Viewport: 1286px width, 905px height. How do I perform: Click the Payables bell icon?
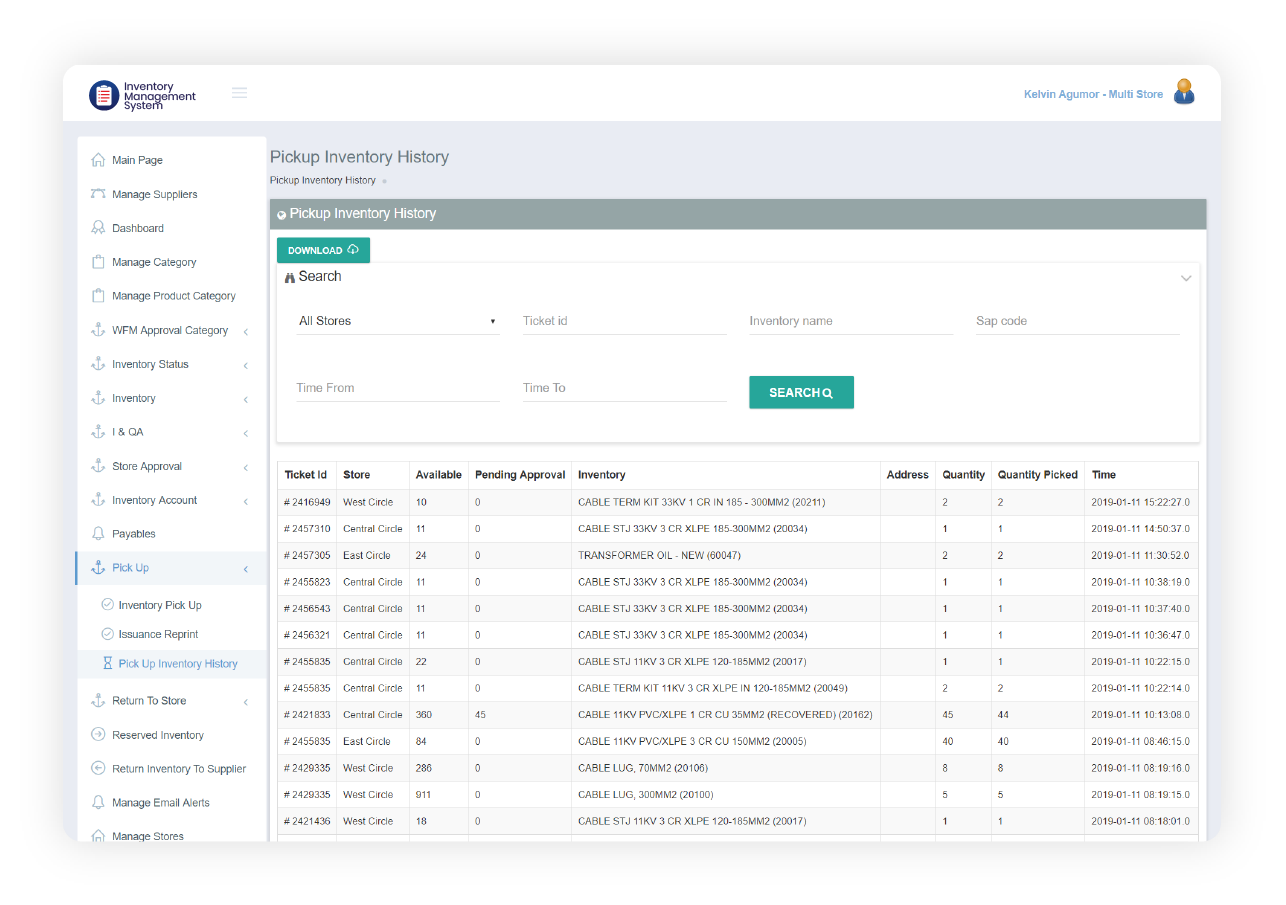click(x=98, y=534)
